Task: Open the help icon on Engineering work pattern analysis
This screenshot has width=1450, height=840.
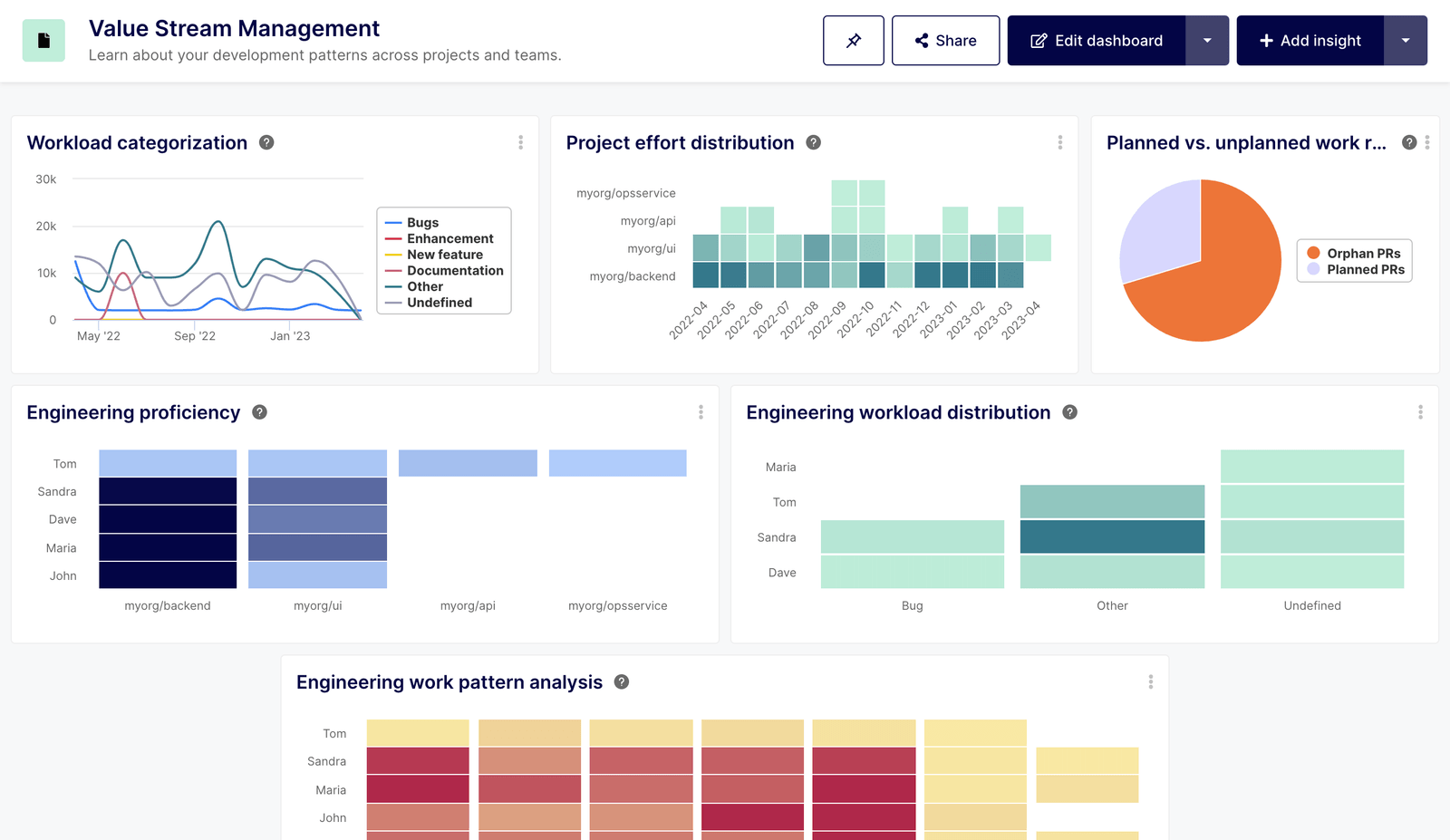Action: click(x=622, y=682)
